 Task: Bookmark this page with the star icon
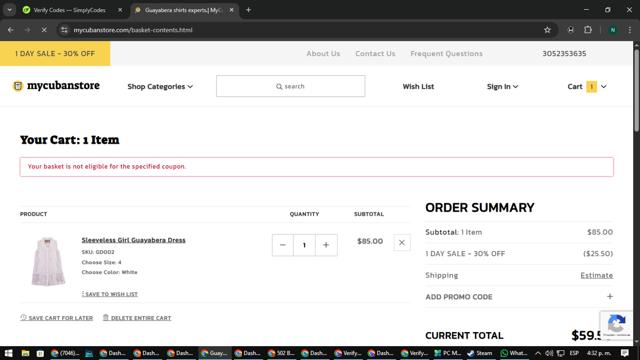tap(547, 30)
